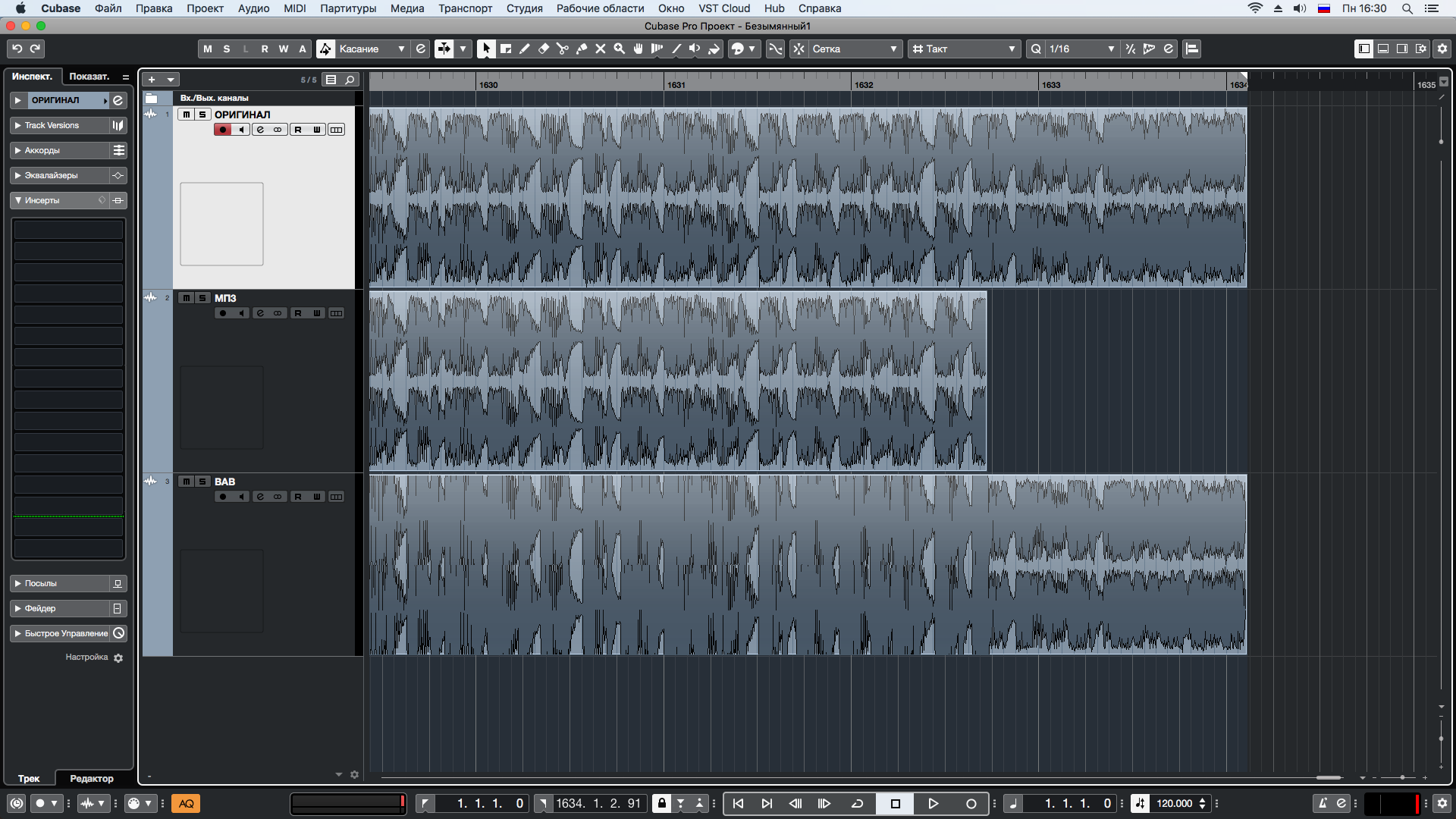Viewport: 1456px width, 819px height.
Task: Click the AQ button in transport
Action: pos(186,804)
